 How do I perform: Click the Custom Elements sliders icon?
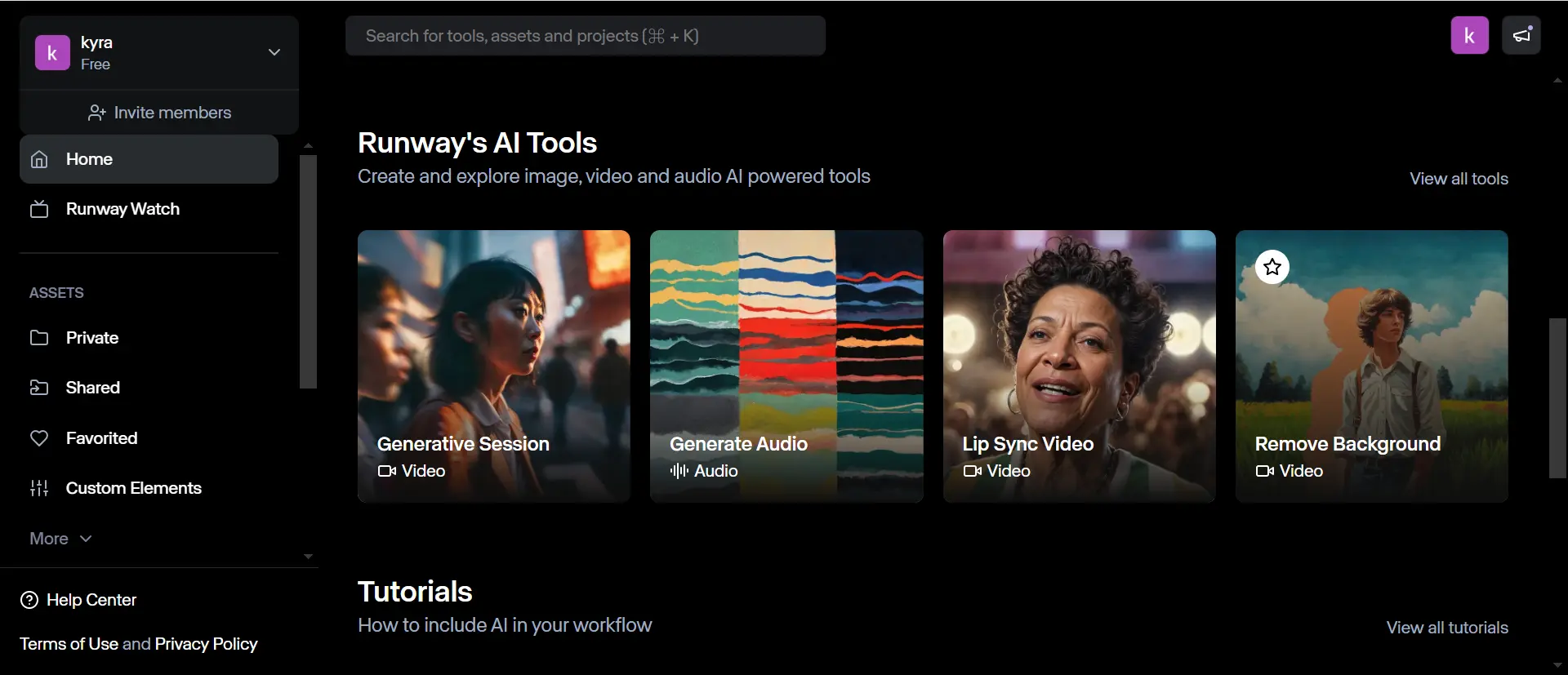[x=39, y=488]
